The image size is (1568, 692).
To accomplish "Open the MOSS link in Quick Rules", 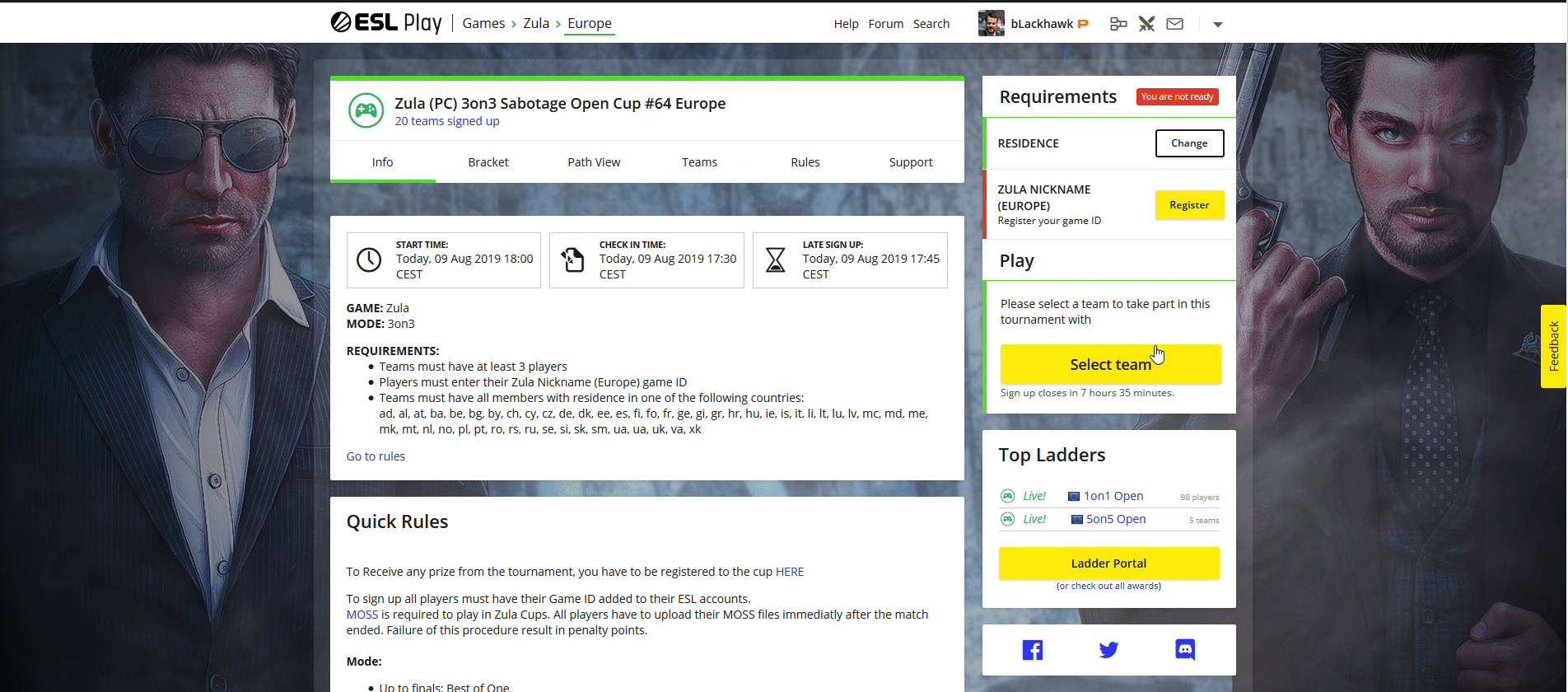I will click(362, 615).
